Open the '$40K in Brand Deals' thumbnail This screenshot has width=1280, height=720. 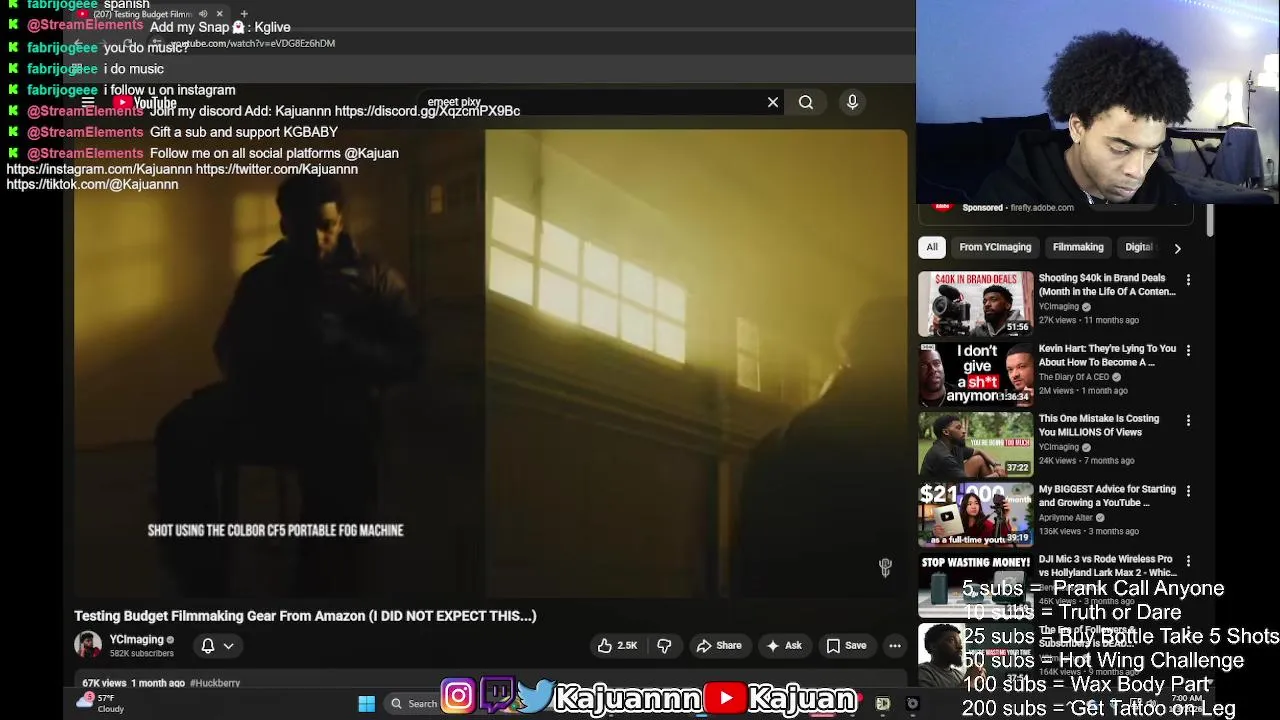click(976, 304)
